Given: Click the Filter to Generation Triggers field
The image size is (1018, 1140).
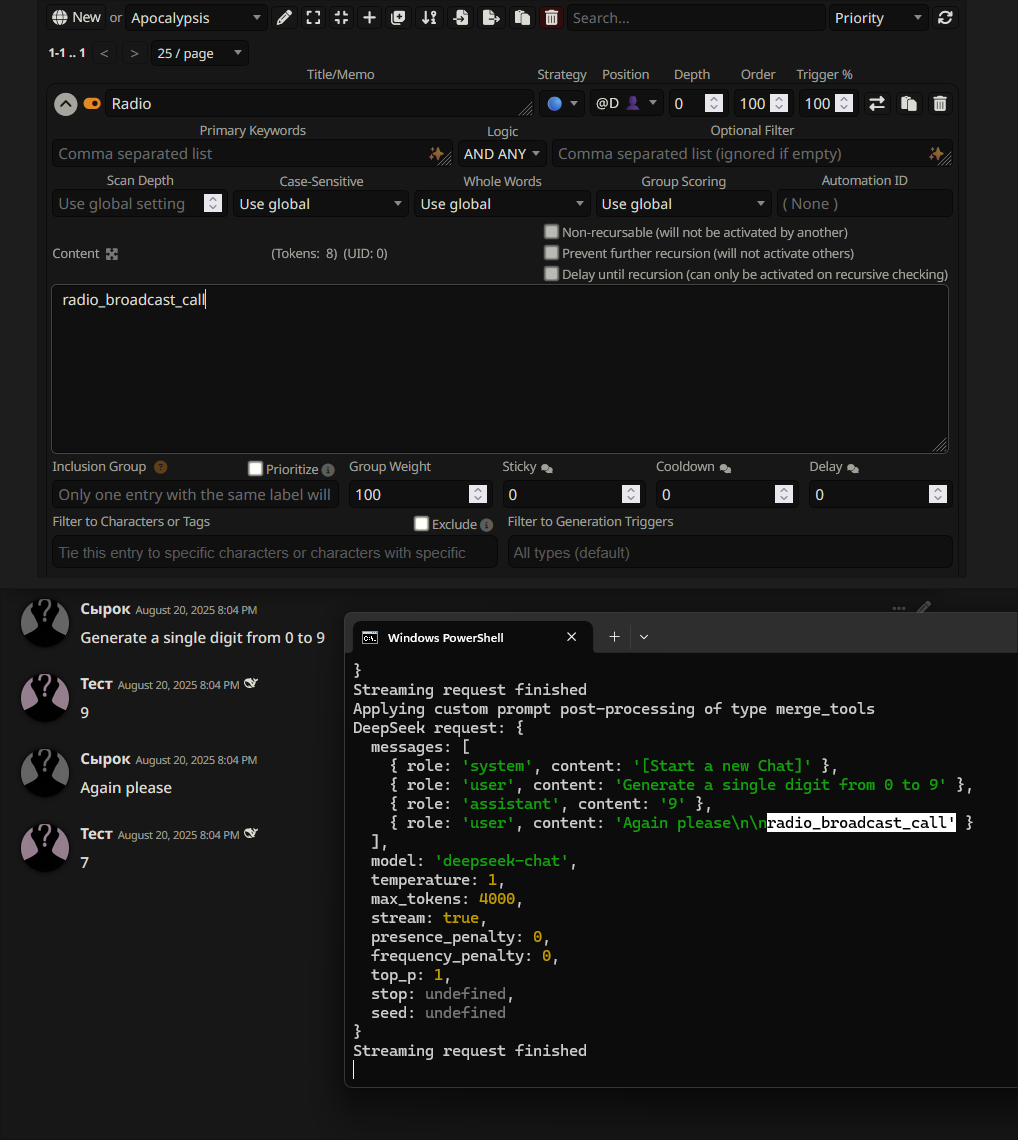Looking at the screenshot, I should coord(729,553).
